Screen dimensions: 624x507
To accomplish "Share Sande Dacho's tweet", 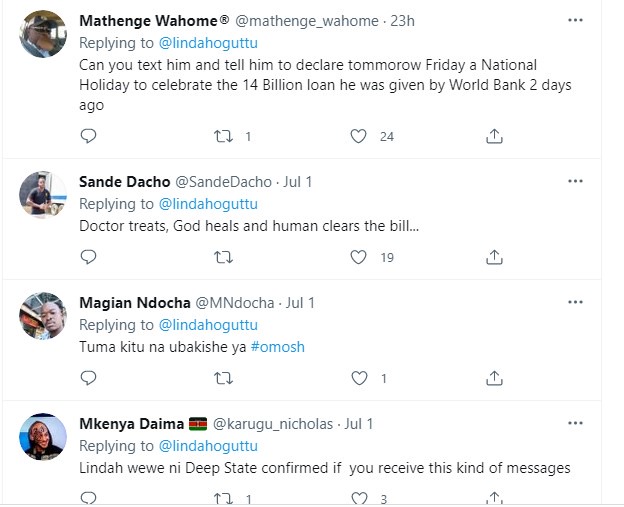I will pos(494,257).
